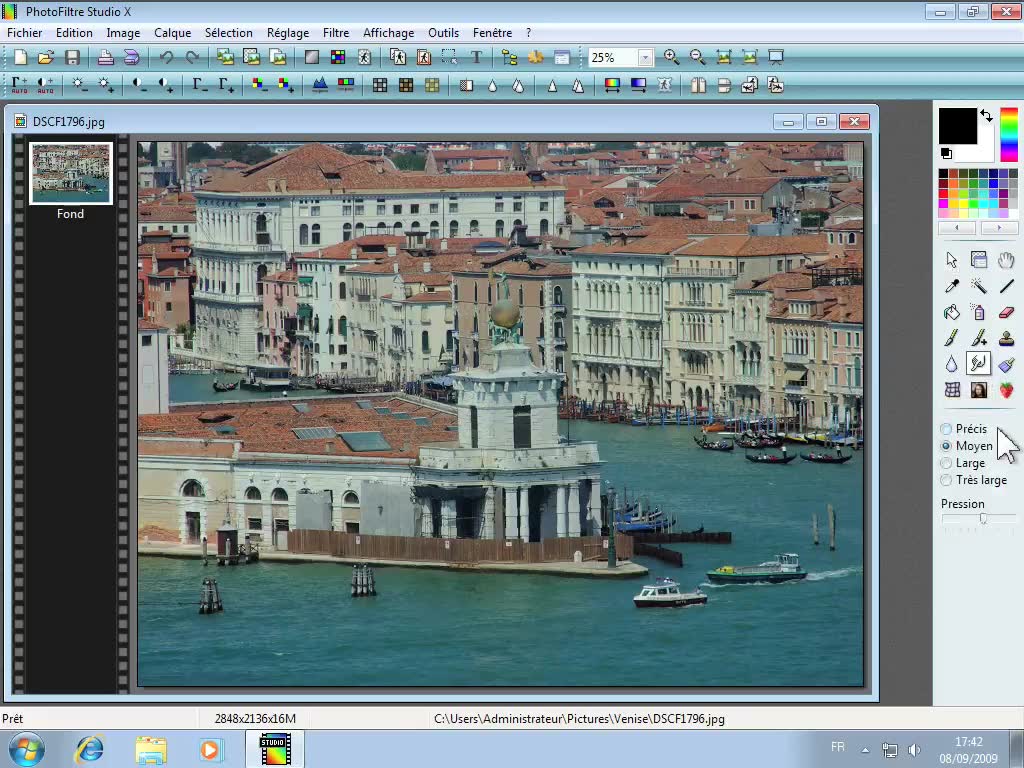Choose the Large radio option
The height and width of the screenshot is (768, 1024).
946,463
